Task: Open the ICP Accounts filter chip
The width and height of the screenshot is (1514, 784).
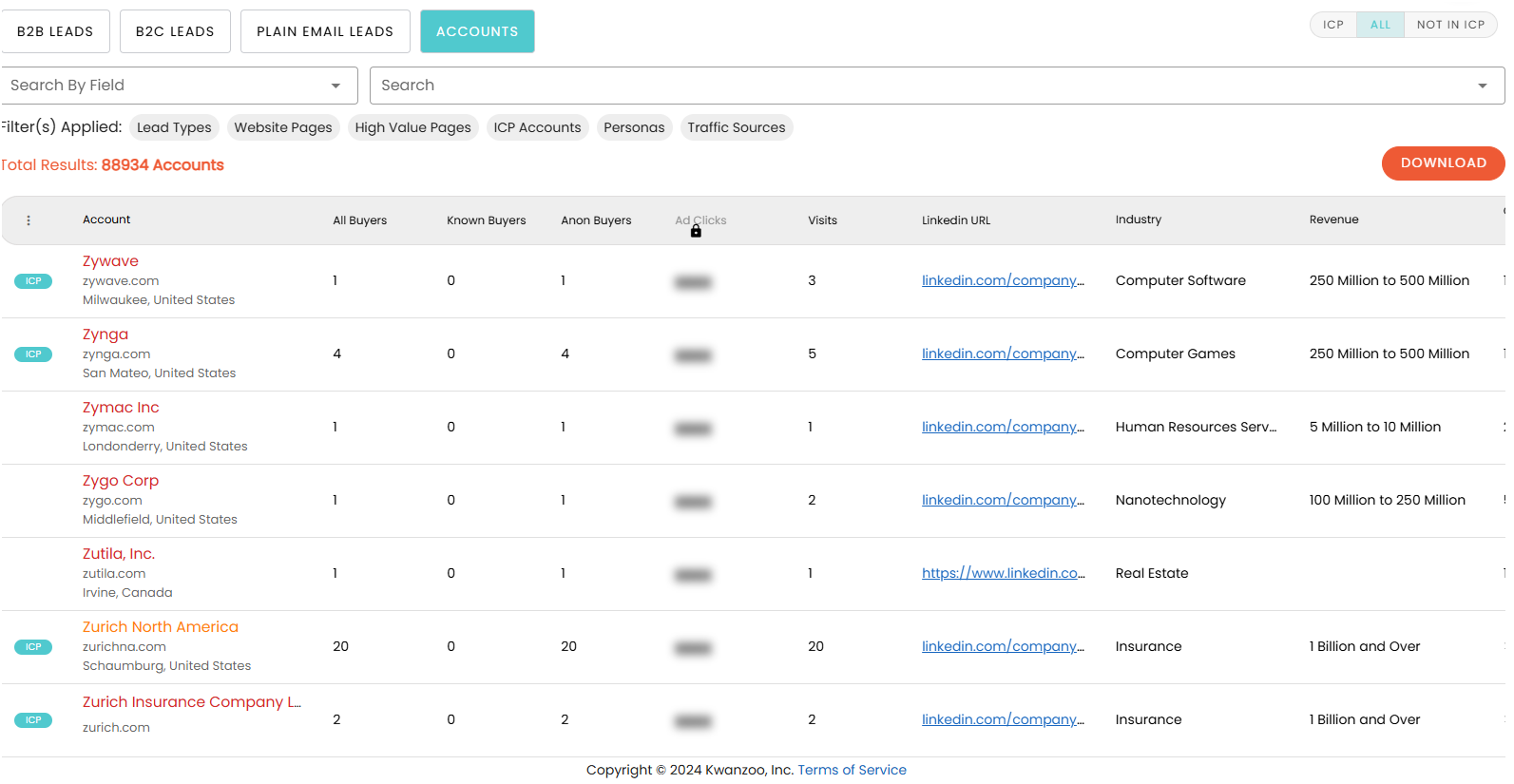Action: [x=537, y=127]
